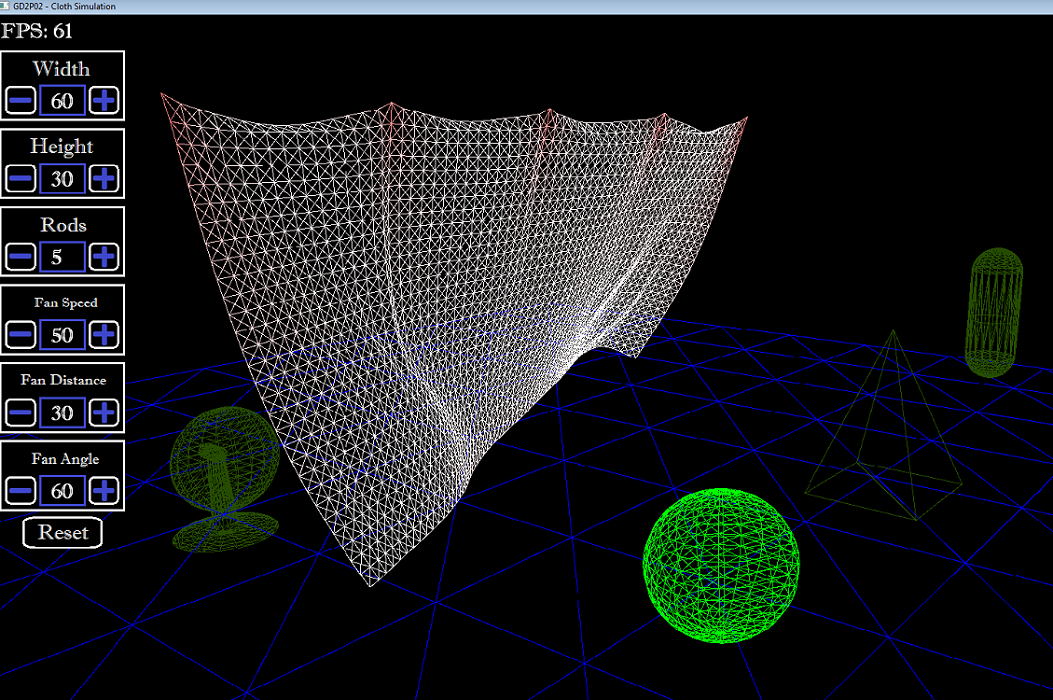Increase the Height value with plus button
The image size is (1053, 700).
103,179
